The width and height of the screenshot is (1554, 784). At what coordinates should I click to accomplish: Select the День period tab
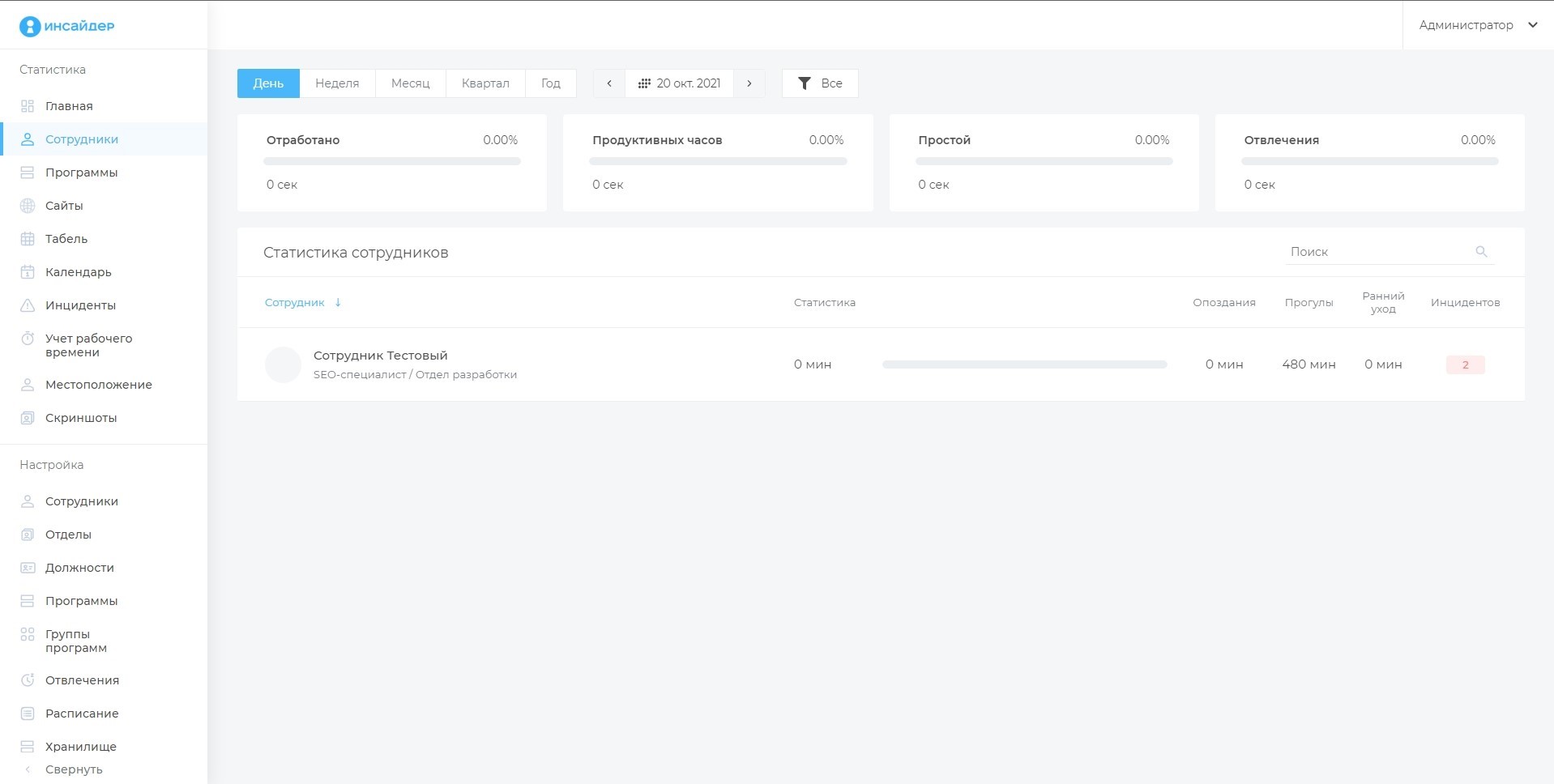(x=268, y=83)
